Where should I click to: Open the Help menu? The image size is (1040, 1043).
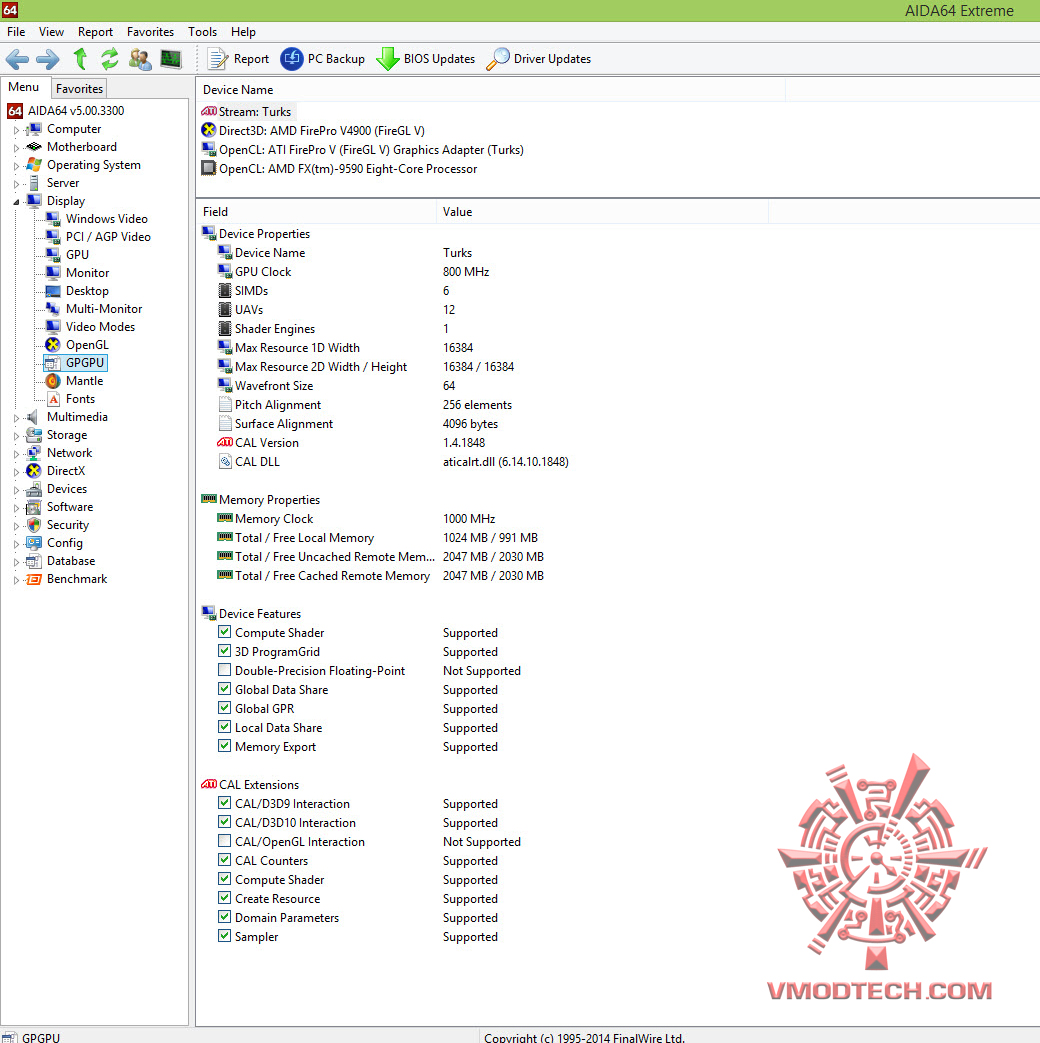244,32
